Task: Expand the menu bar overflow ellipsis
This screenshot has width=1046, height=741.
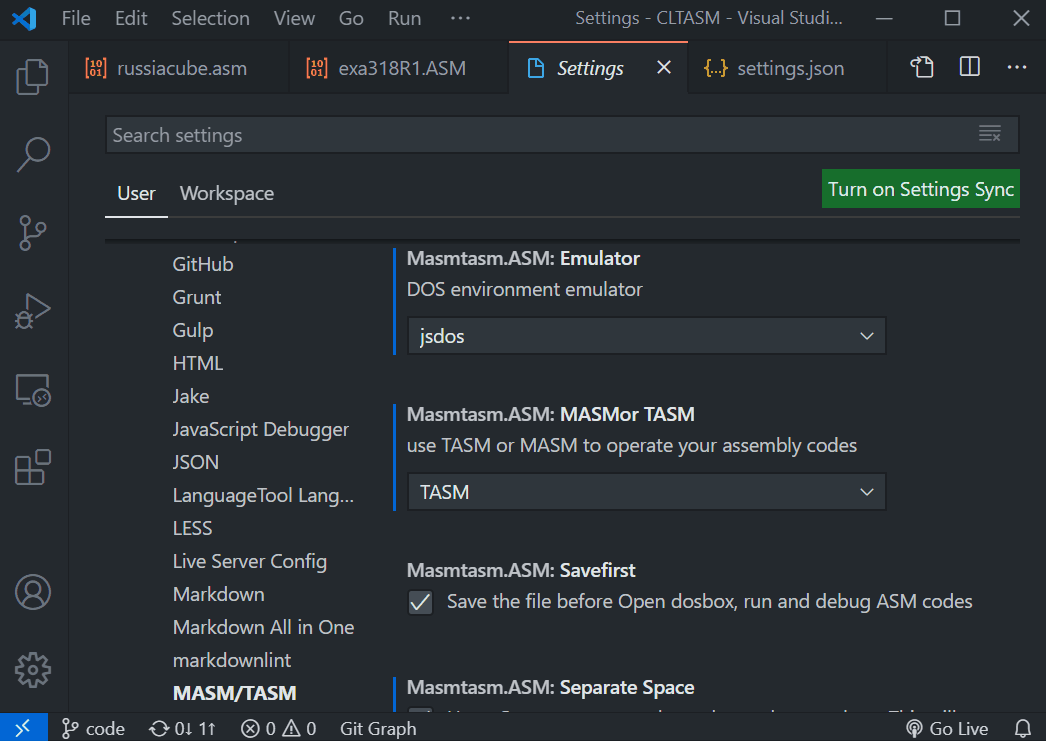Action: [460, 18]
